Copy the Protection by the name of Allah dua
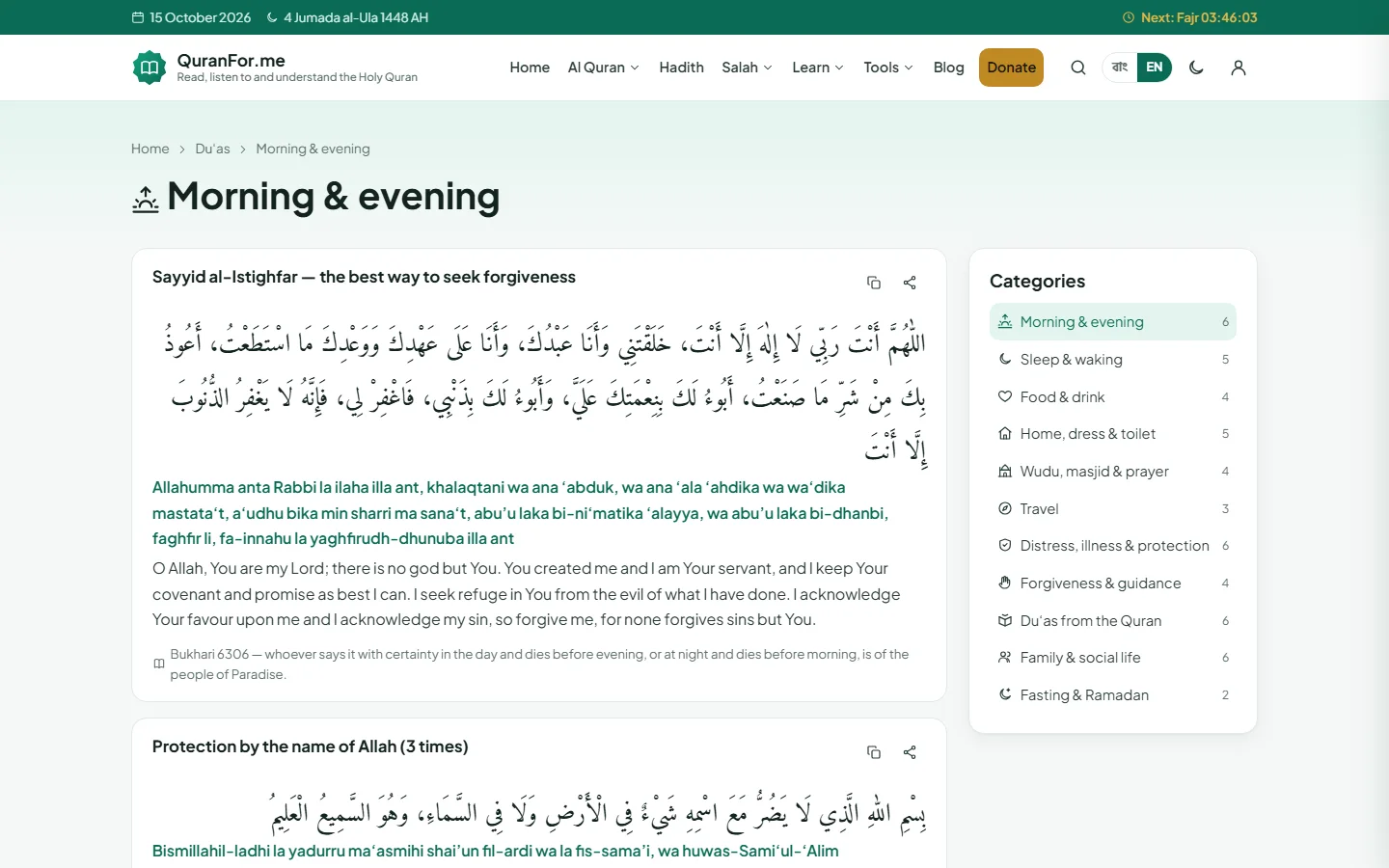Viewport: 1389px width, 868px height. [x=874, y=752]
